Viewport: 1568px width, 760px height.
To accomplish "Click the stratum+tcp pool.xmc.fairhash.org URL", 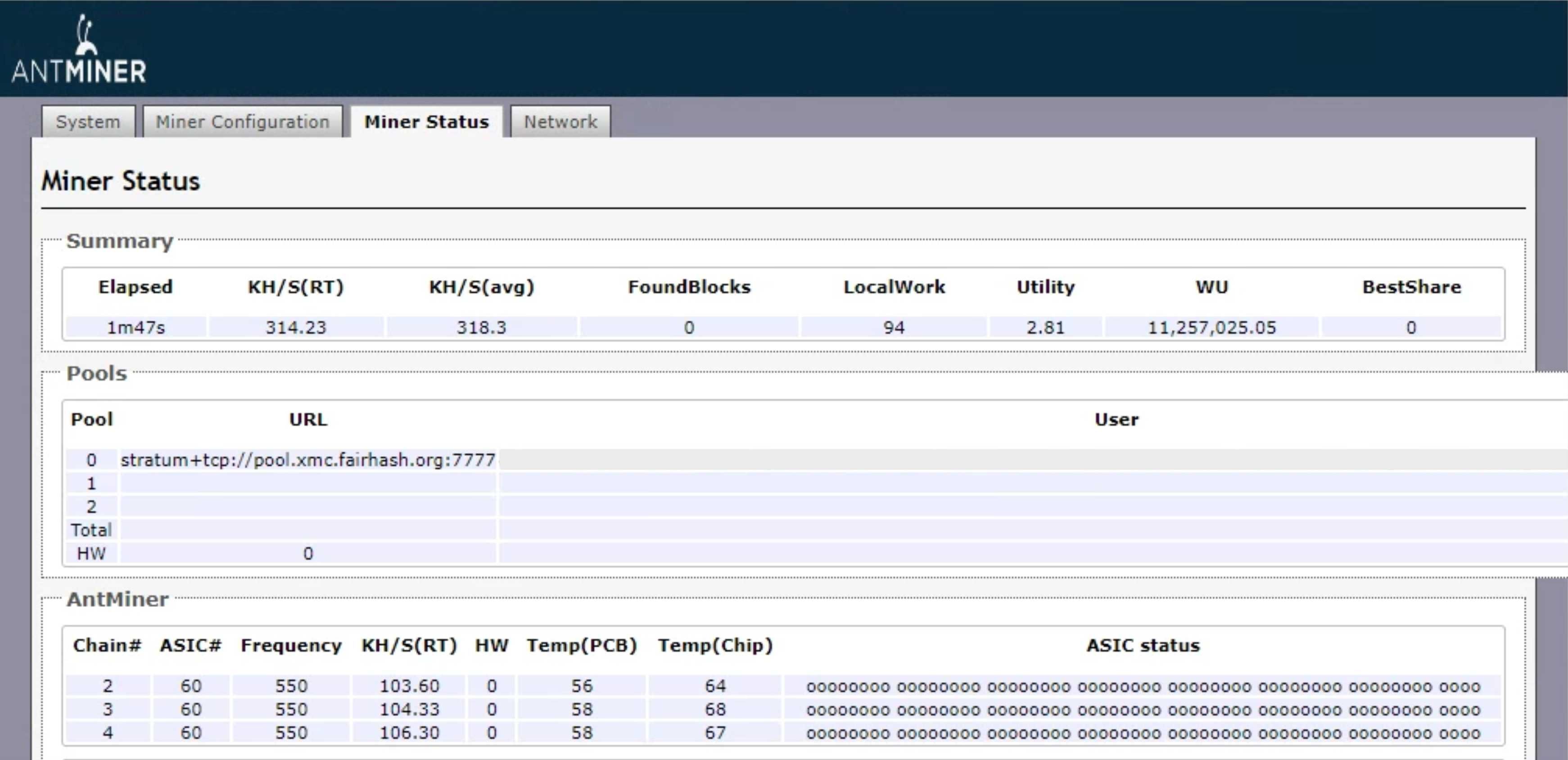I will tap(308, 460).
